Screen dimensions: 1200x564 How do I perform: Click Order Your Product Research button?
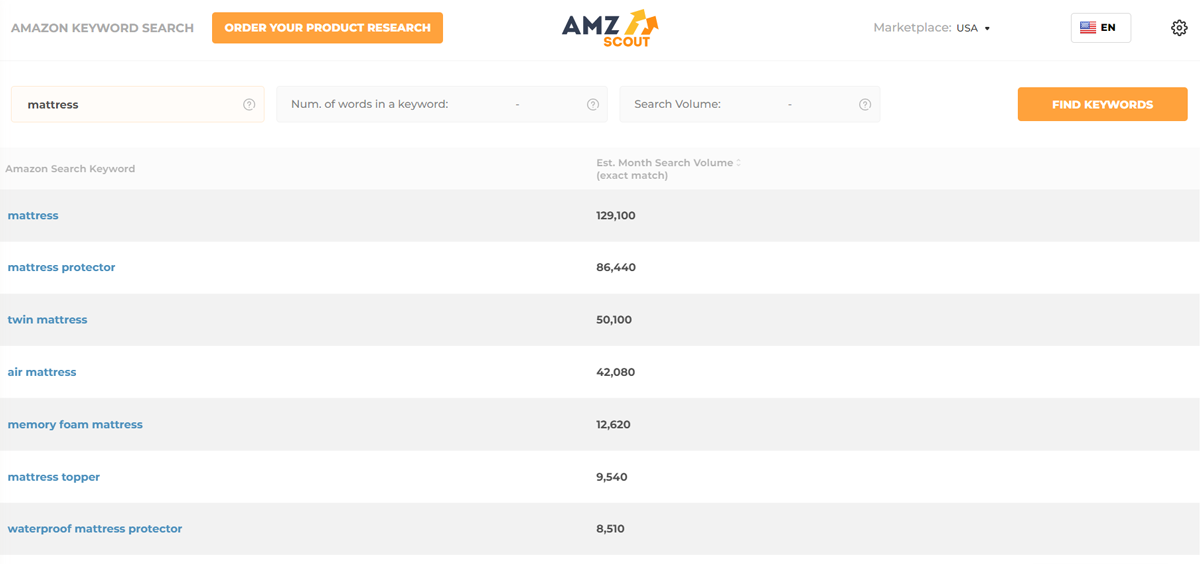(327, 28)
